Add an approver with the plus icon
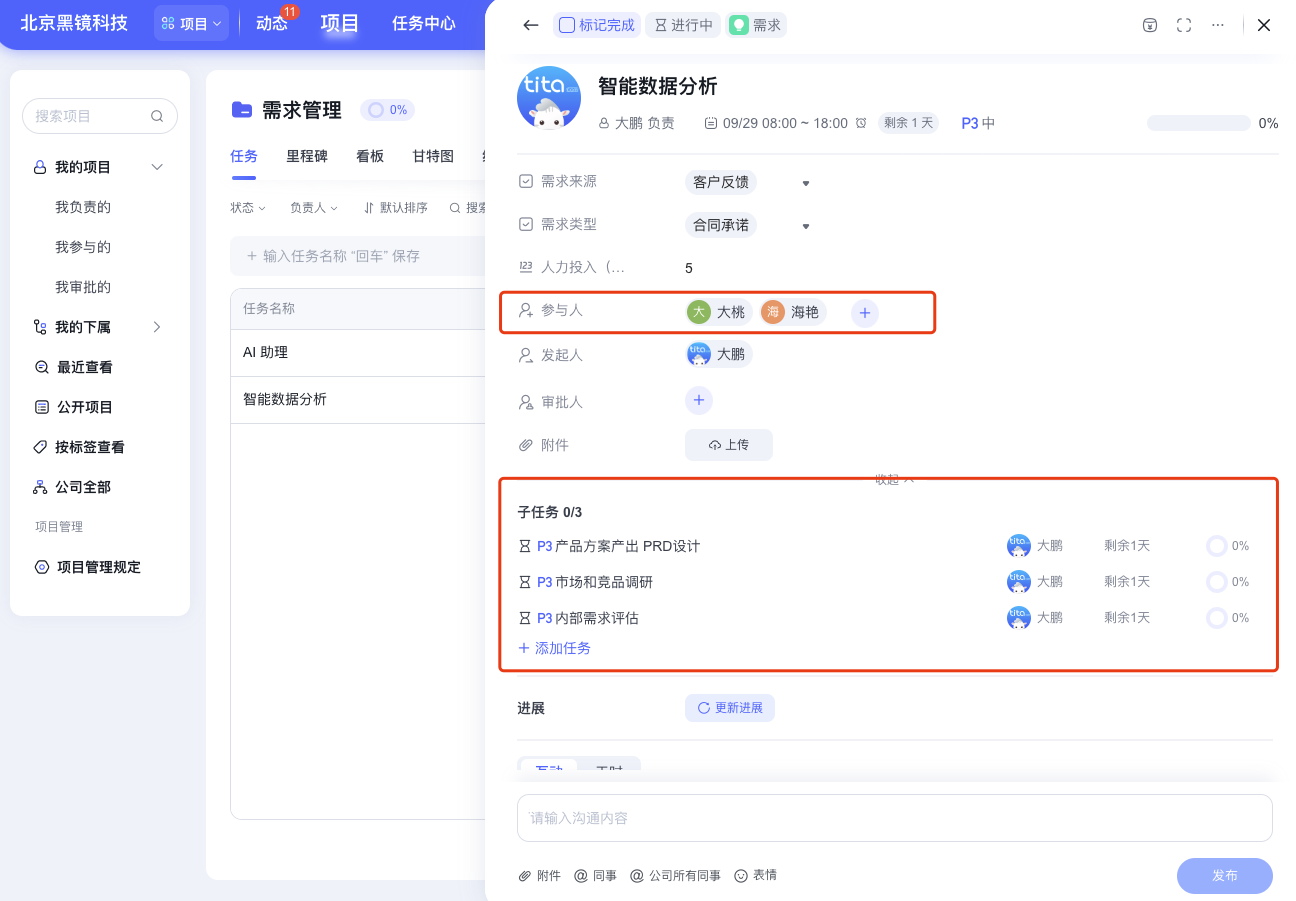 (x=698, y=401)
